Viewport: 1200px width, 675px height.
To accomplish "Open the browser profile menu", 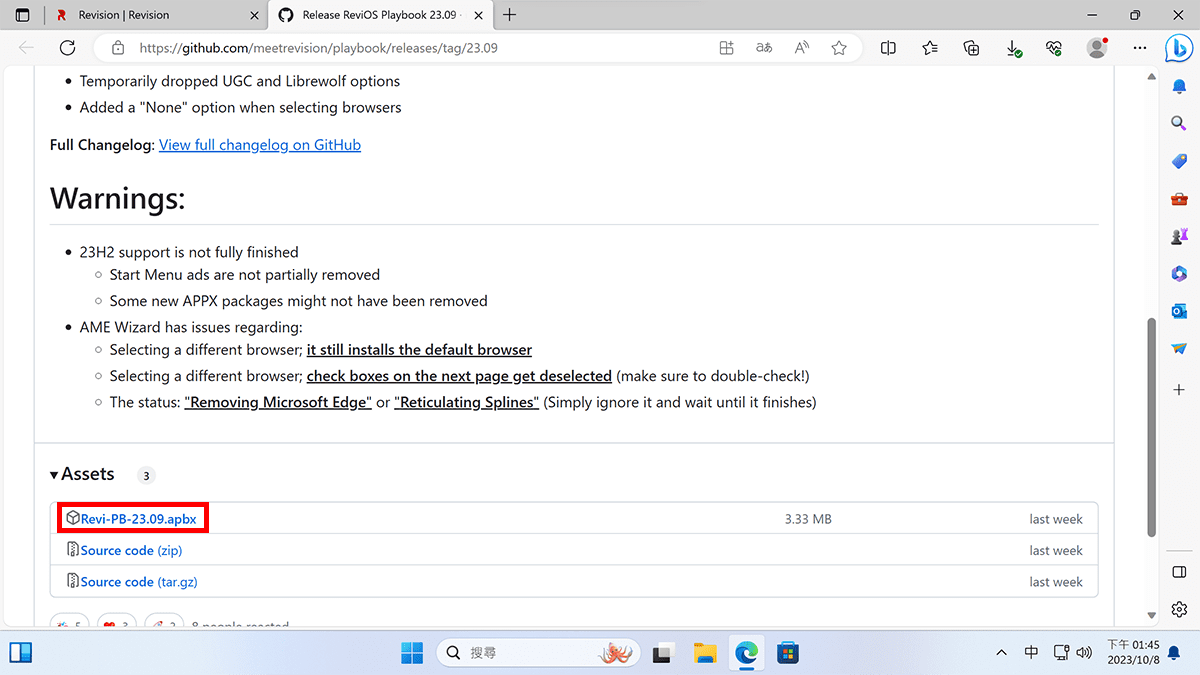I will pyautogui.click(x=1096, y=47).
